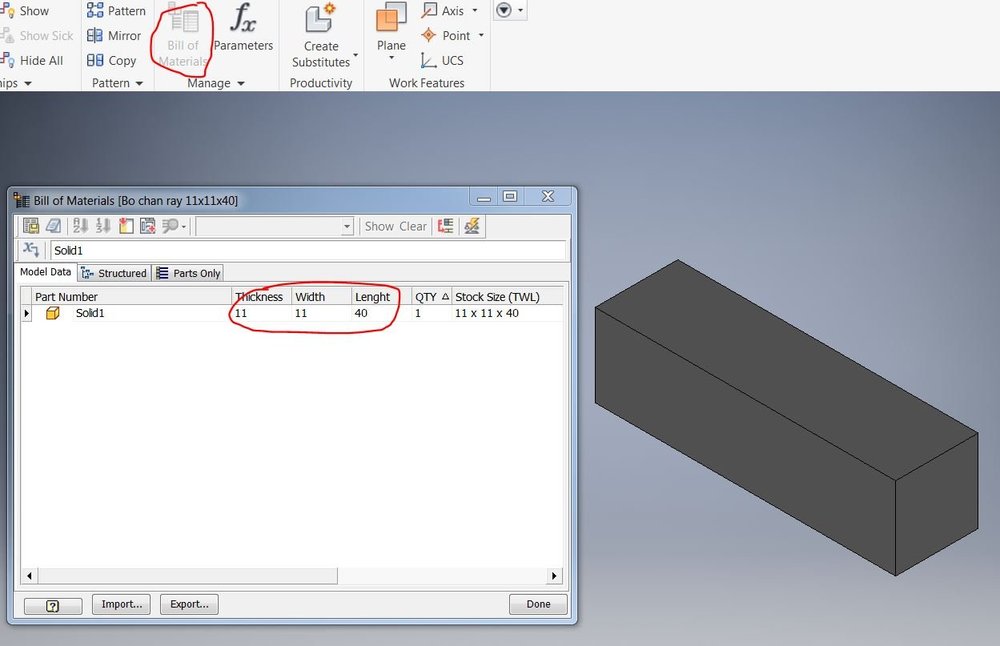The height and width of the screenshot is (646, 1000).
Task: Click the x formula icon beside the Solid1 field
Action: tap(31, 249)
